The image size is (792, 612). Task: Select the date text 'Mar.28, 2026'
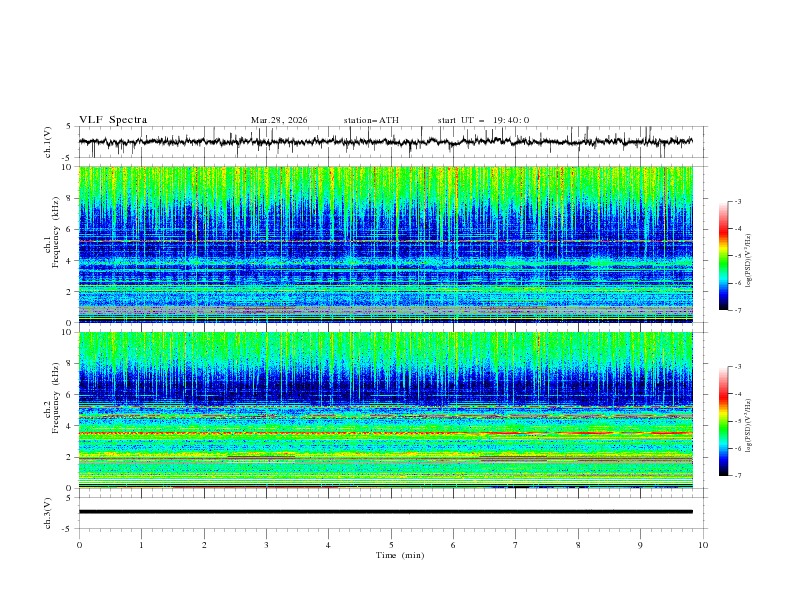279,120
